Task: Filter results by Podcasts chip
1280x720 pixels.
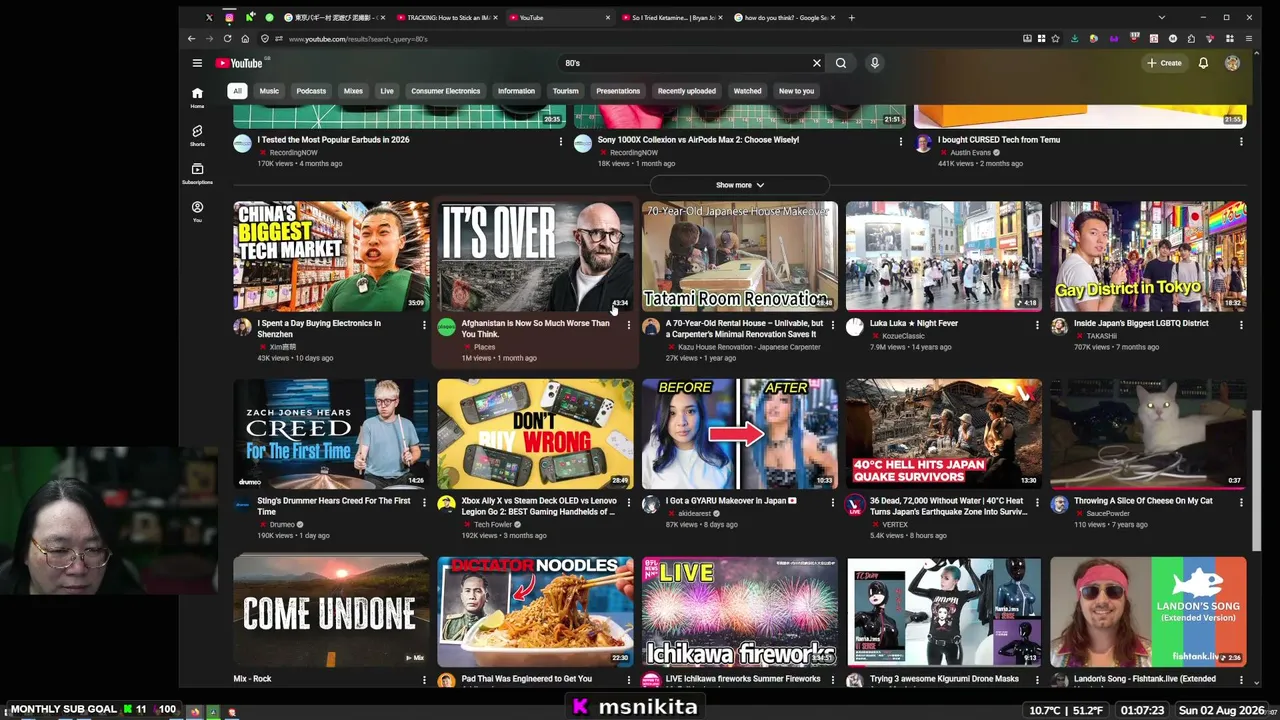Action: [x=311, y=91]
